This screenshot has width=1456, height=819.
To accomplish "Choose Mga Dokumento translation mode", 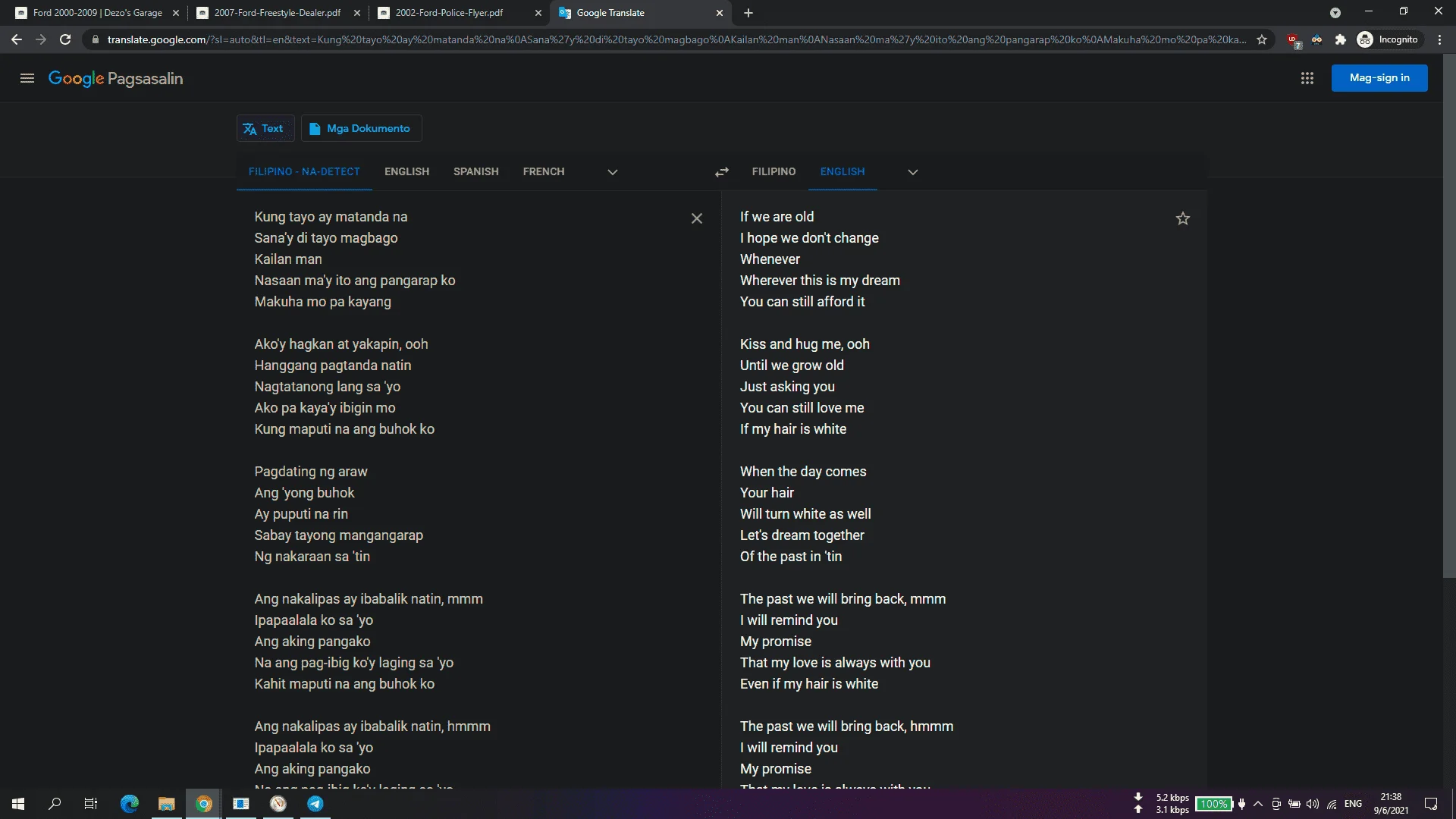I will (361, 128).
